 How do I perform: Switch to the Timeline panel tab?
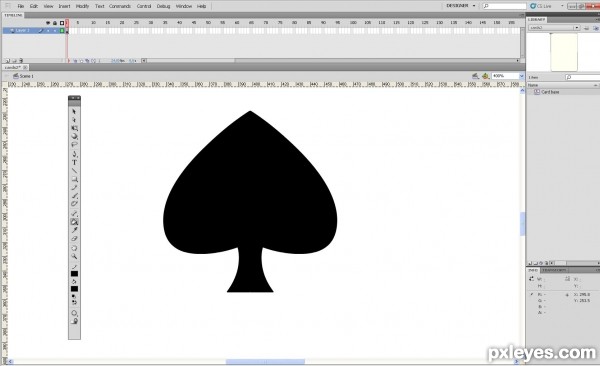tap(13, 15)
